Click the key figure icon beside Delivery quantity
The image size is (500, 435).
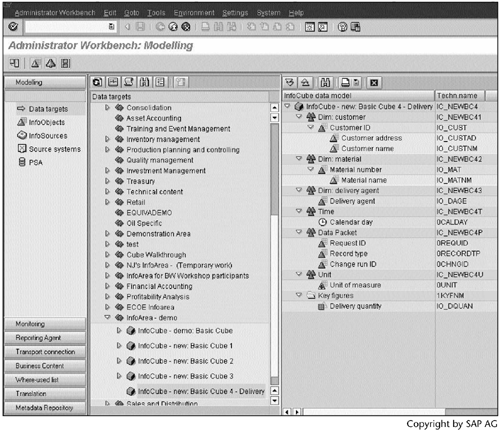pyautogui.click(x=321, y=306)
